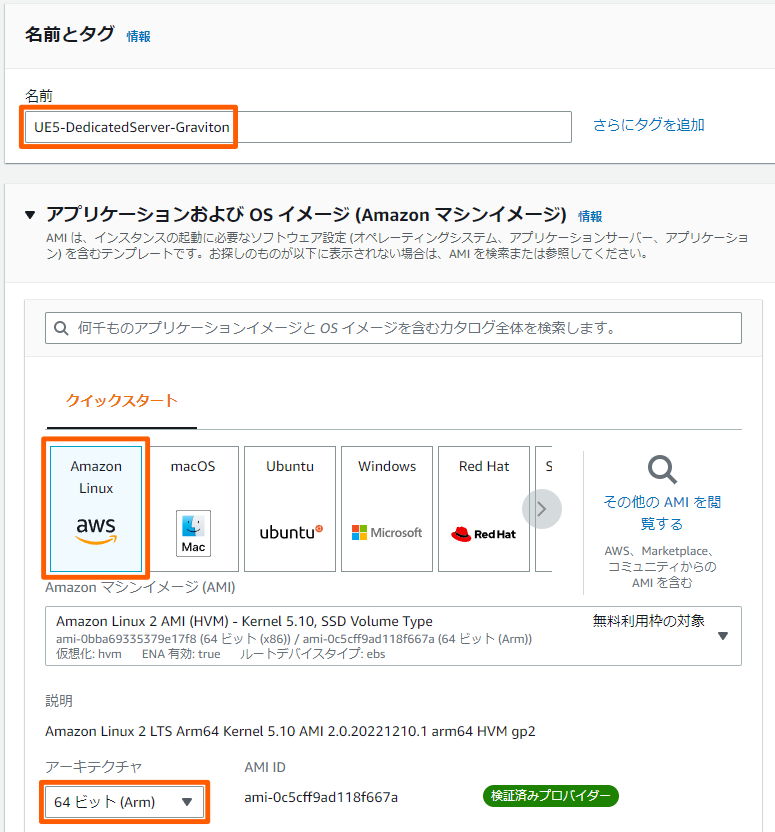The height and width of the screenshot is (832, 775).
Task: Open the アーキテクチャ 64 ビット (Arm) dropdown
Action: [124, 802]
